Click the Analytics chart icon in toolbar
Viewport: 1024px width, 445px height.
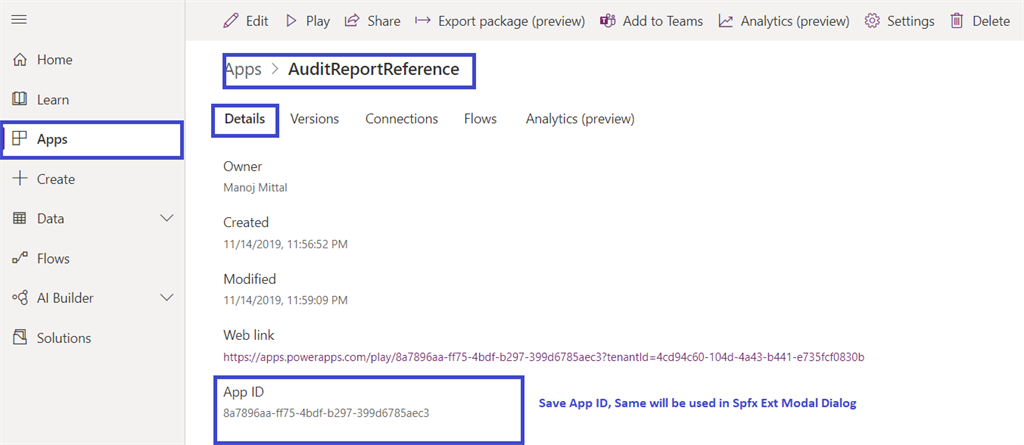pos(726,21)
